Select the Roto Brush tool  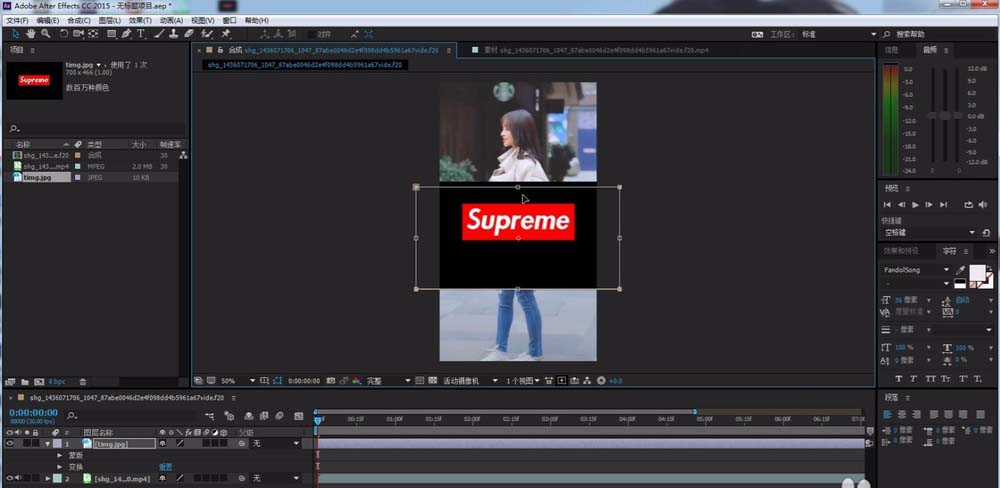207,34
